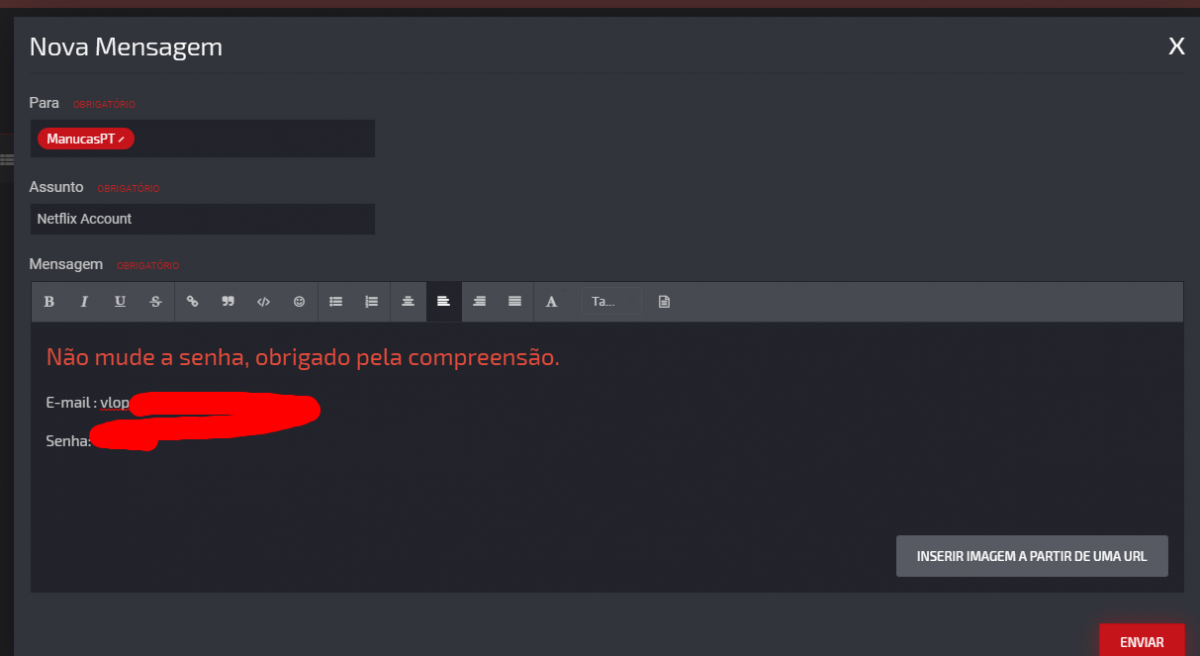
Task: Insert a code block
Action: (264, 301)
